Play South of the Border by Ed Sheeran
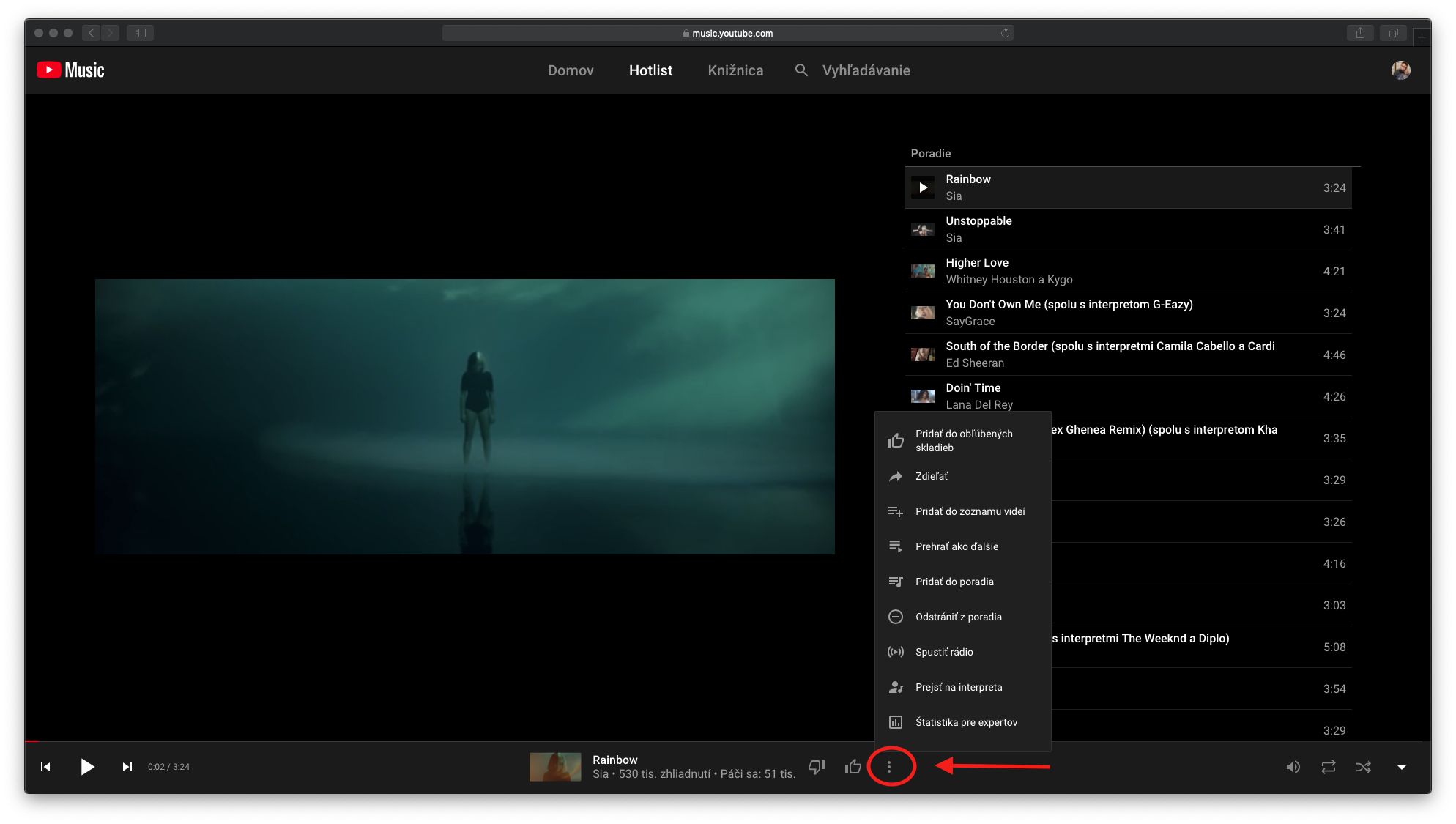Viewport: 1456px width, 824px height. (1128, 355)
